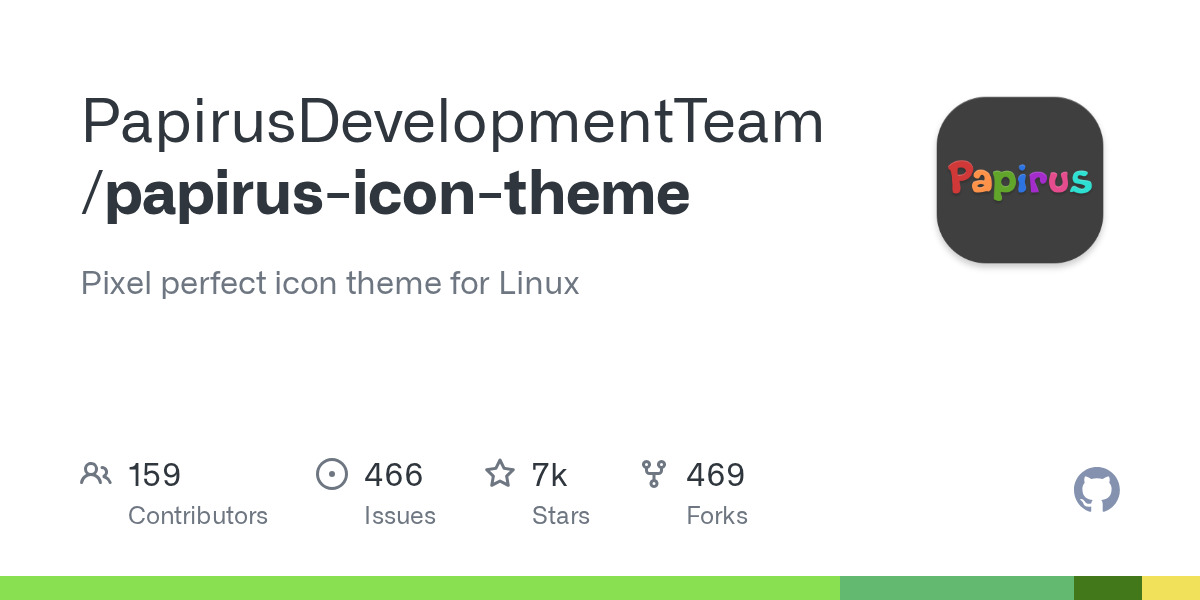Open the Papirus logo image
Image resolution: width=1200 pixels, height=600 pixels.
[1019, 180]
